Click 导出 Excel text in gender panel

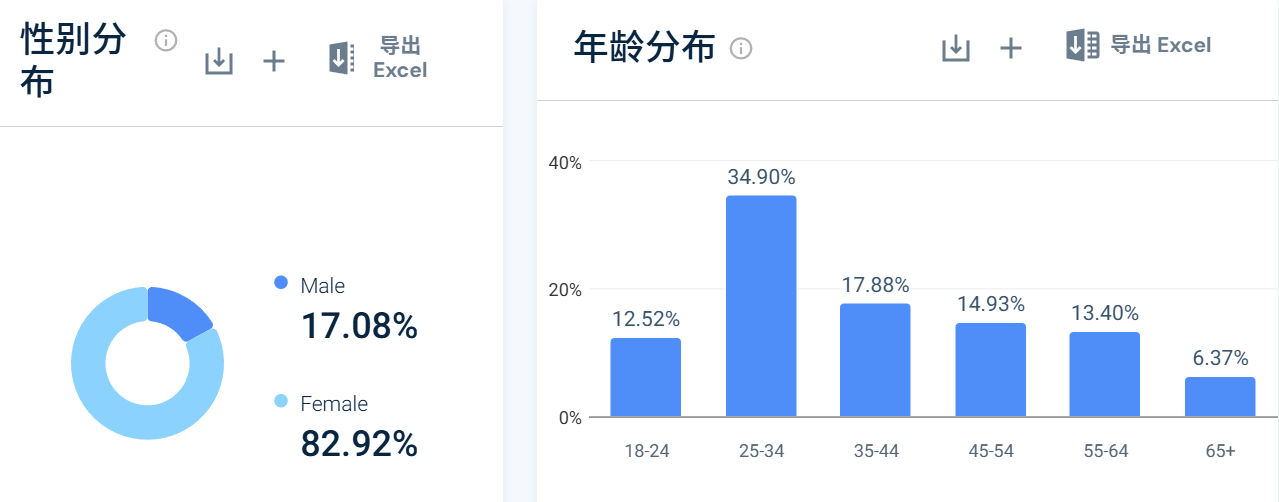400,58
